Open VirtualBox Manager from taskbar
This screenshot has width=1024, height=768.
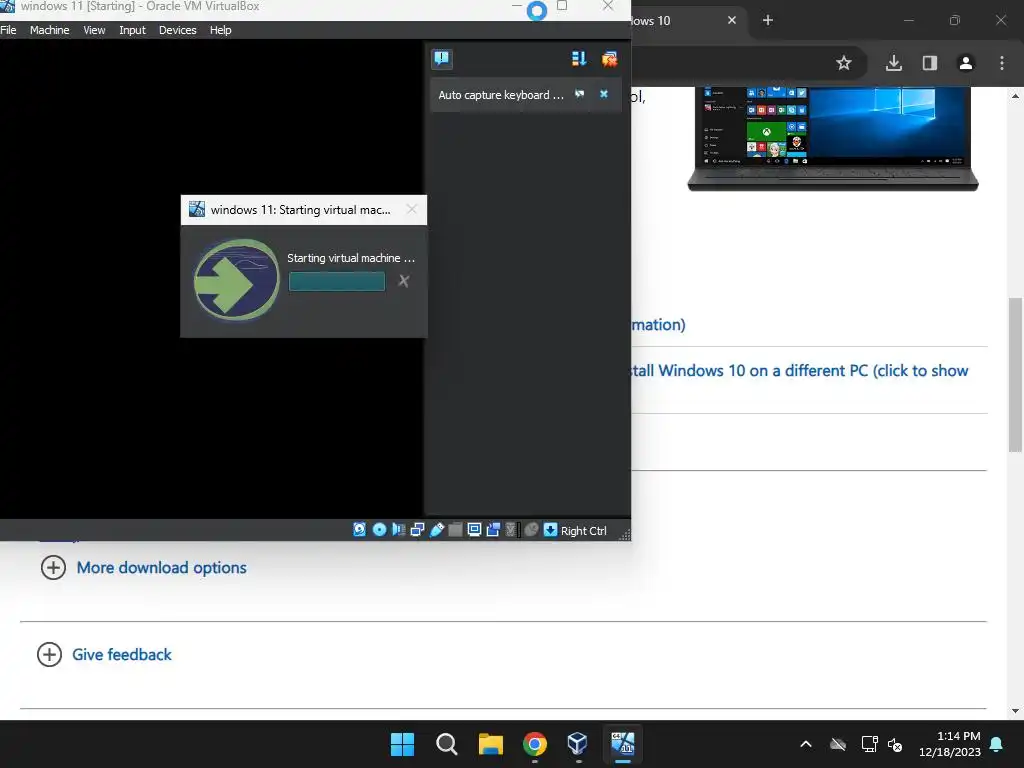(x=578, y=744)
